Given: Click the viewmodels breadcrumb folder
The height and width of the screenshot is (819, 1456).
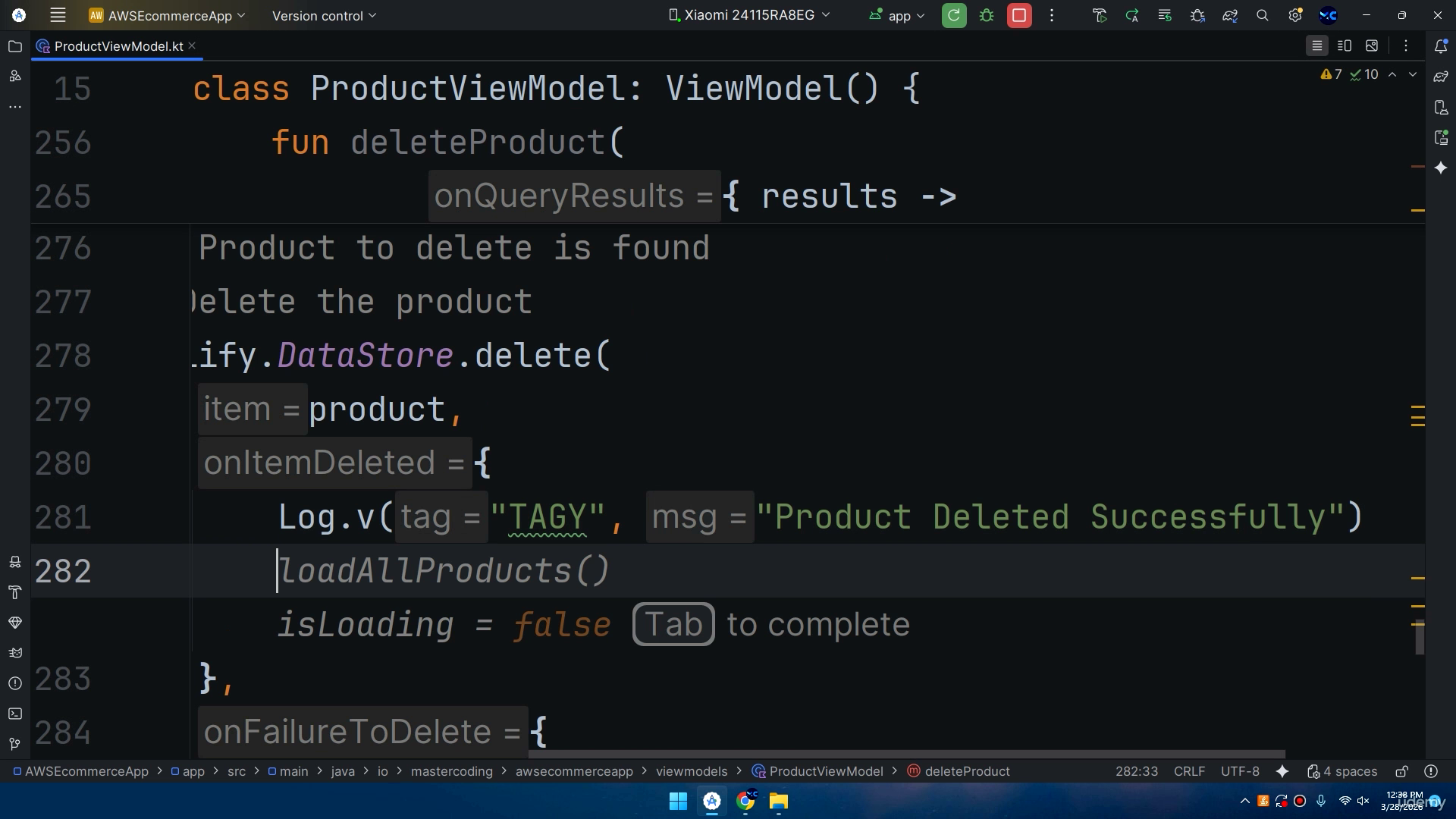Looking at the screenshot, I should tap(692, 771).
